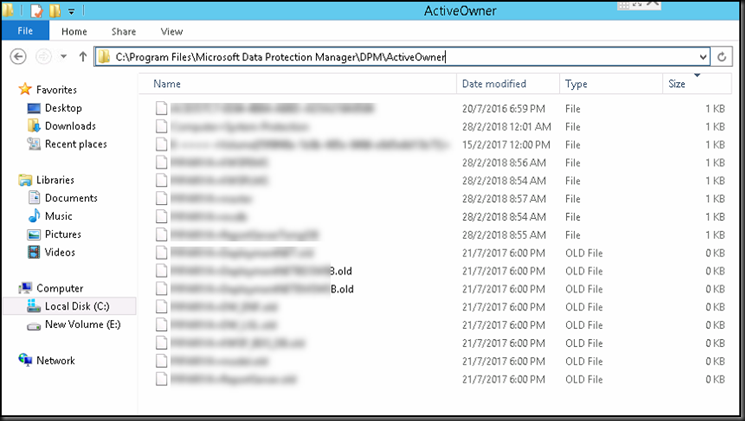The image size is (745, 421).
Task: Click the Music note icon
Action: [34, 216]
